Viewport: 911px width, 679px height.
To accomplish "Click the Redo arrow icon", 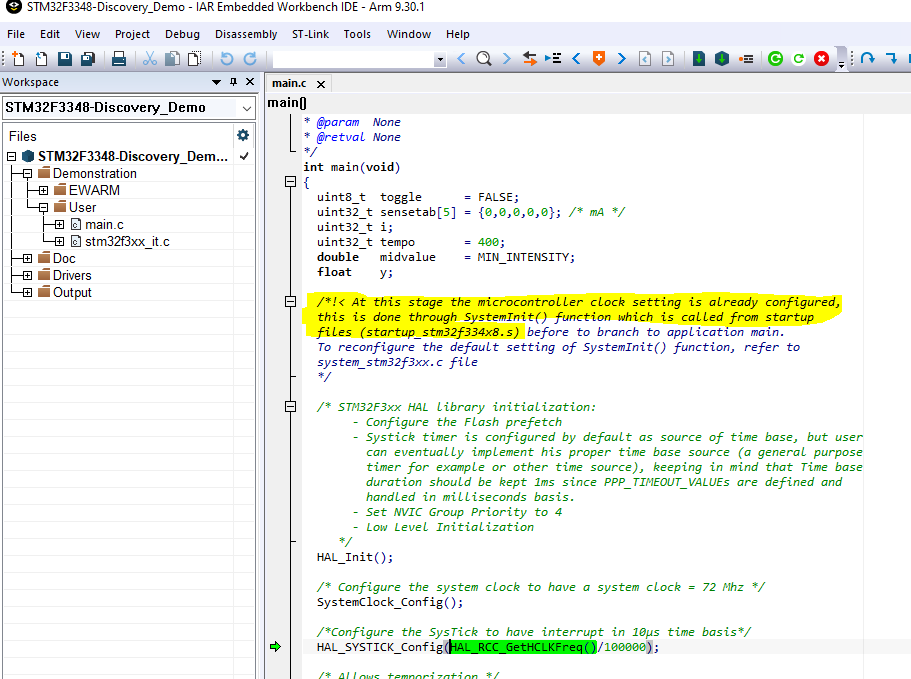I will (250, 59).
